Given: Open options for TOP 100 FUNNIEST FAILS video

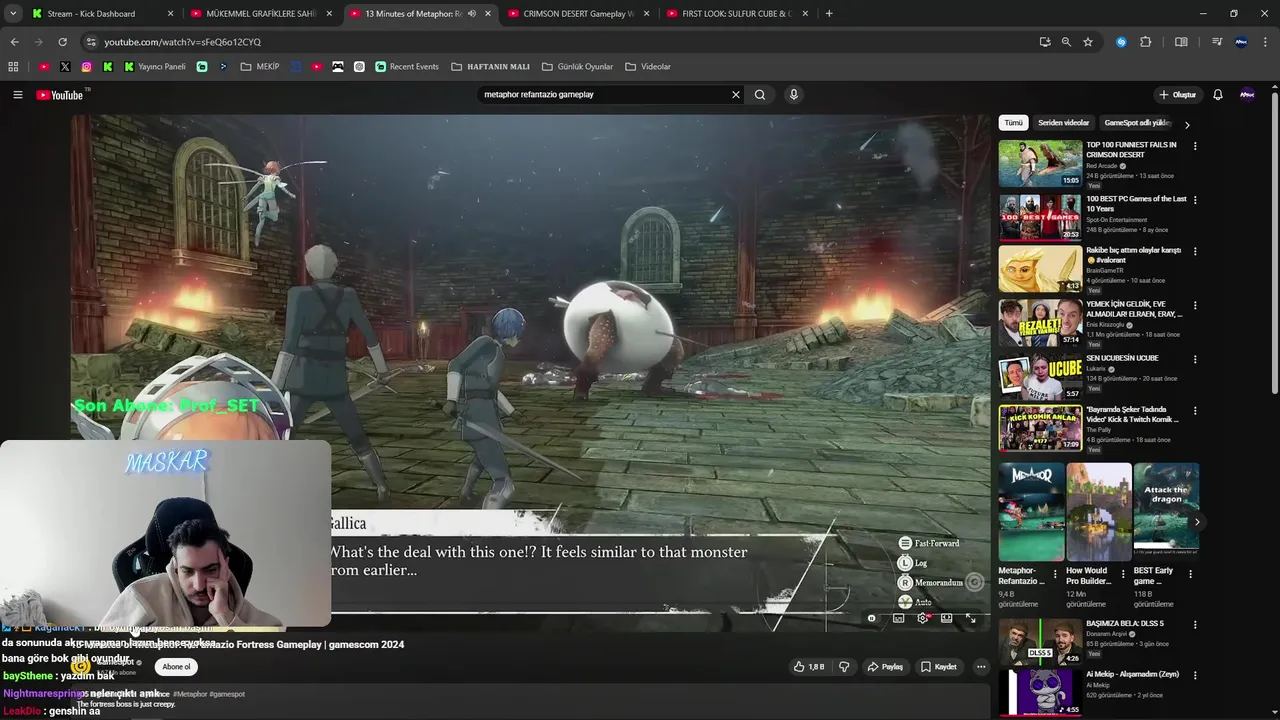Looking at the screenshot, I should click(1195, 146).
